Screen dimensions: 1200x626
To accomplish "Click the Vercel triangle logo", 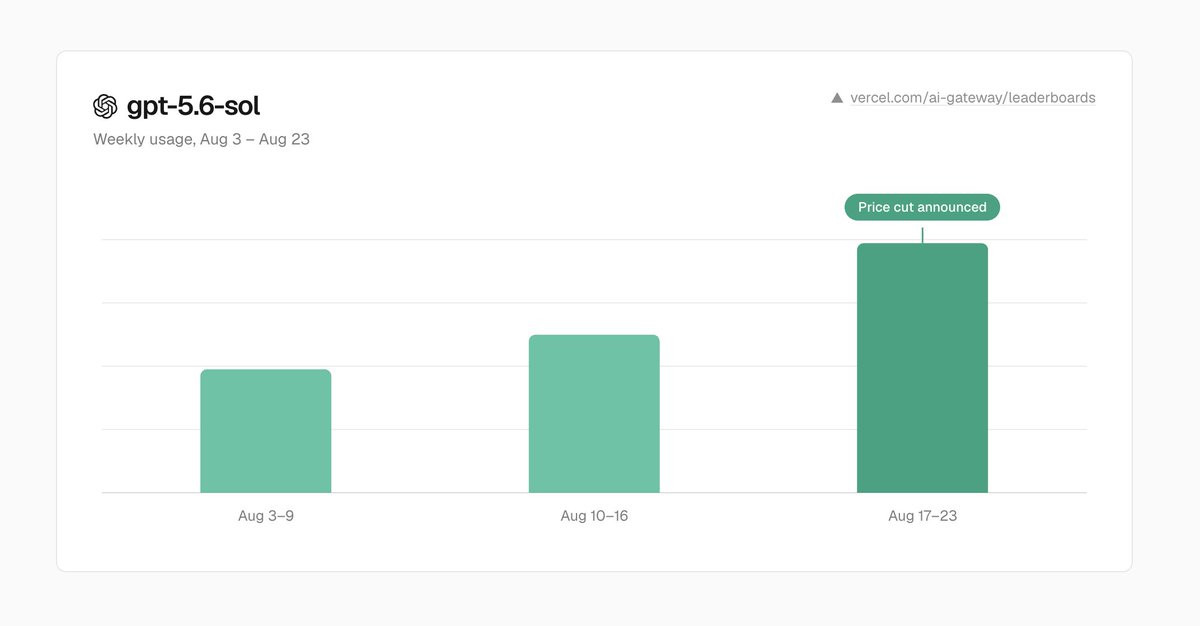I will (x=837, y=98).
